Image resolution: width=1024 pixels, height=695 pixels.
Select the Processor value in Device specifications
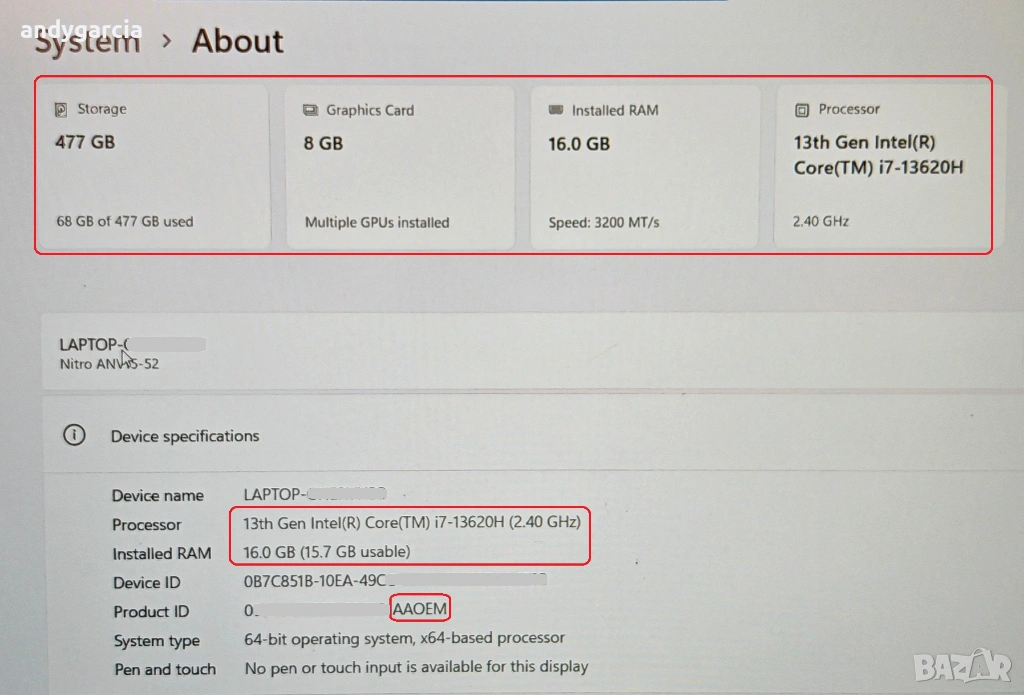(412, 523)
